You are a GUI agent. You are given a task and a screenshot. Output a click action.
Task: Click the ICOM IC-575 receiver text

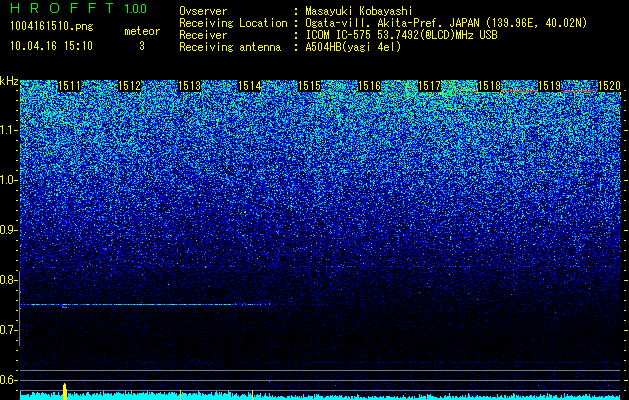pos(402,35)
